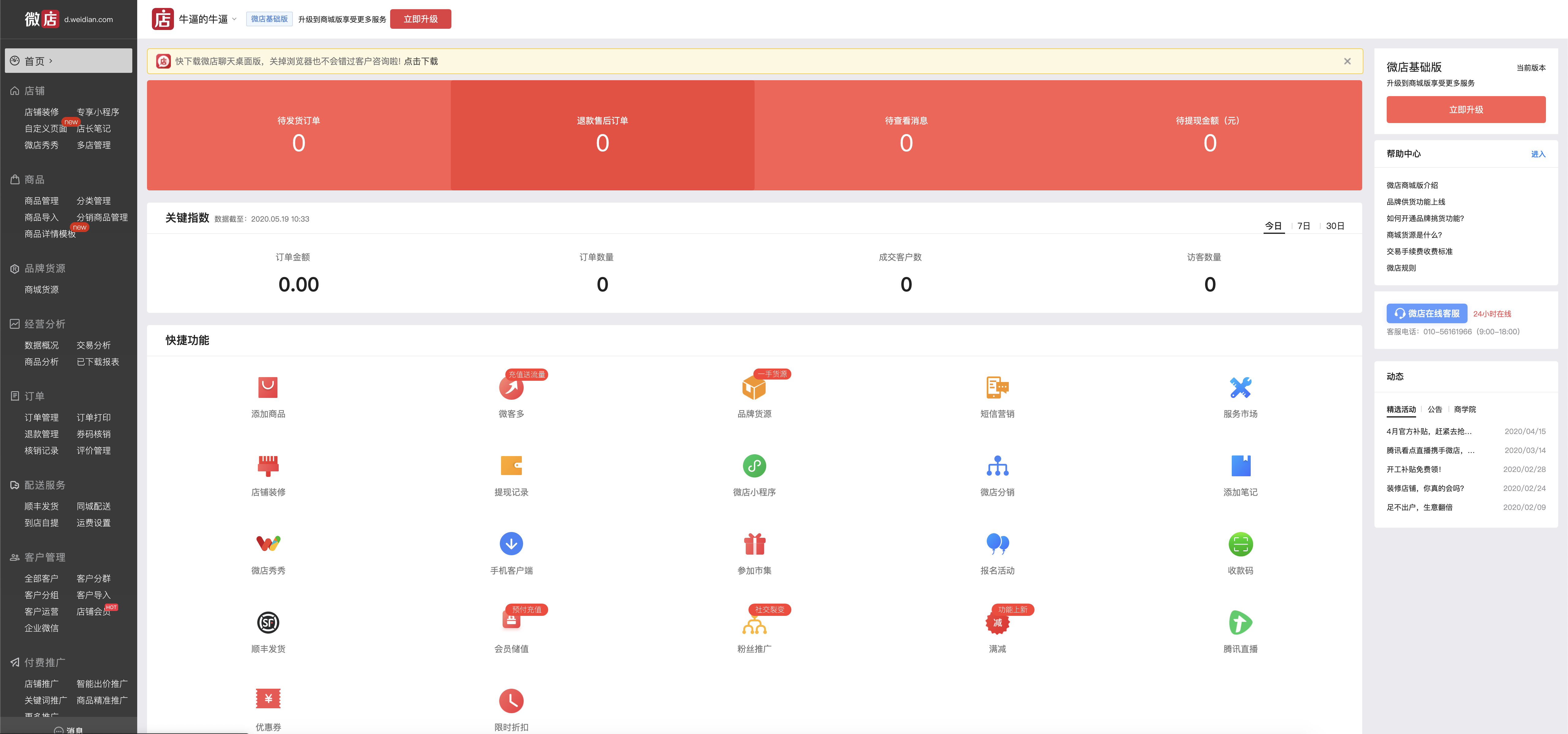Screen dimensions: 1568x734
Task: Open the 优惠券 coupon icon
Action: [268, 699]
